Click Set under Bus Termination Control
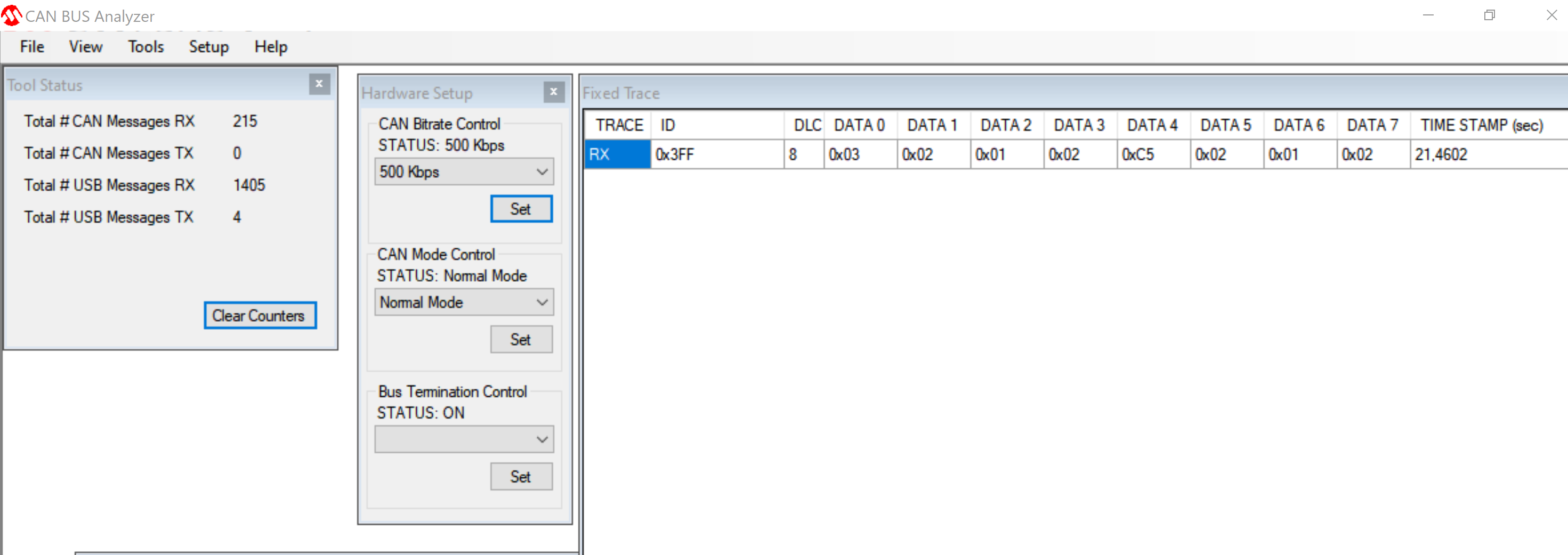This screenshot has width=1568, height=555. click(x=520, y=477)
